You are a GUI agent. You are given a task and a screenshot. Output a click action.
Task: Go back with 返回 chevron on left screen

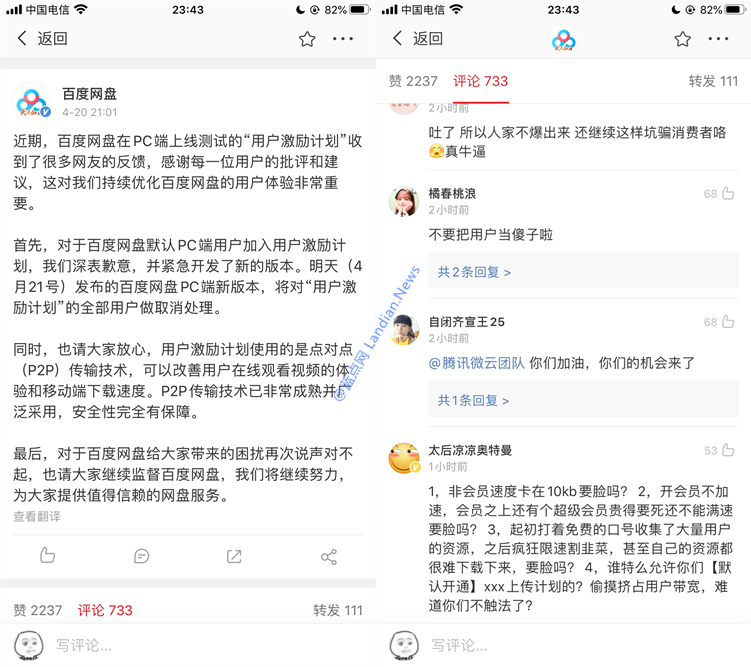click(42, 38)
